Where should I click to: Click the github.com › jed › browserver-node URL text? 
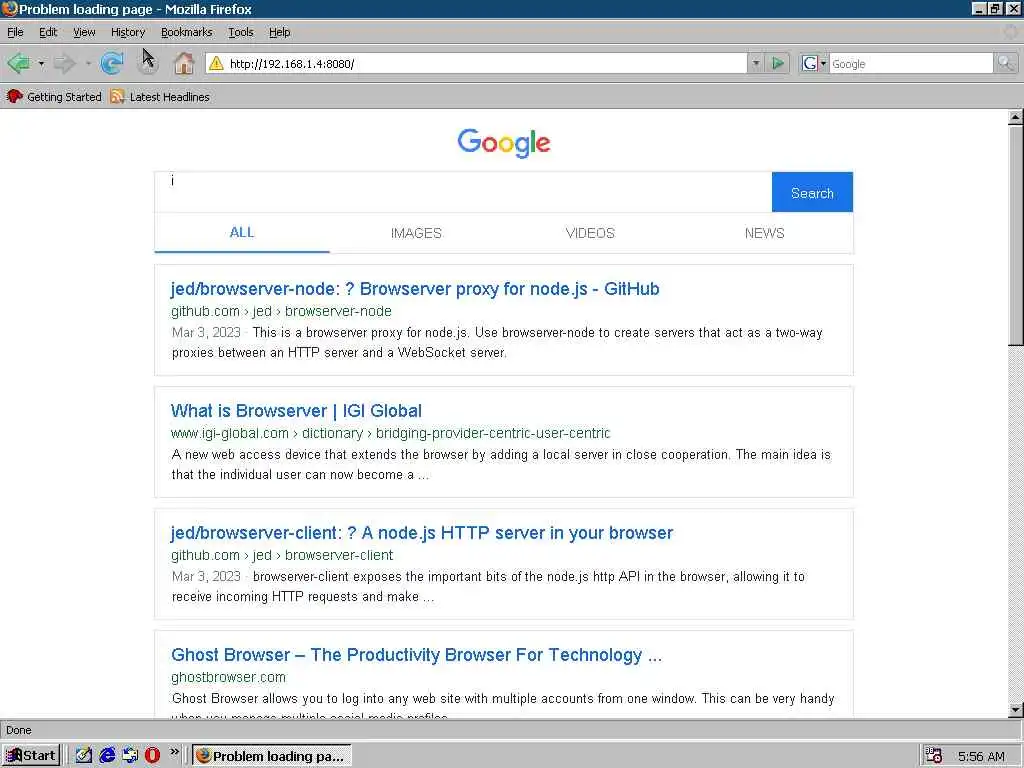point(281,312)
